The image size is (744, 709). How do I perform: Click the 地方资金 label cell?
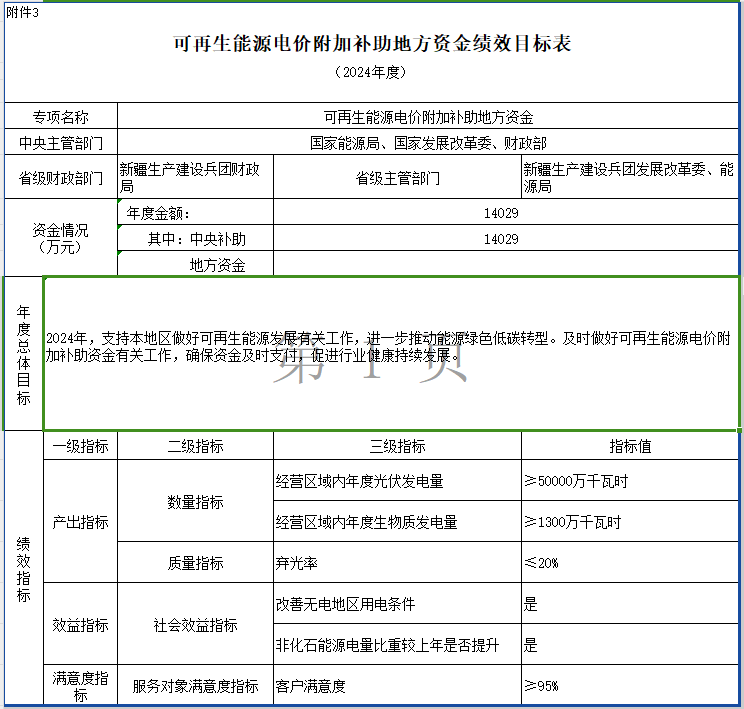(217, 265)
